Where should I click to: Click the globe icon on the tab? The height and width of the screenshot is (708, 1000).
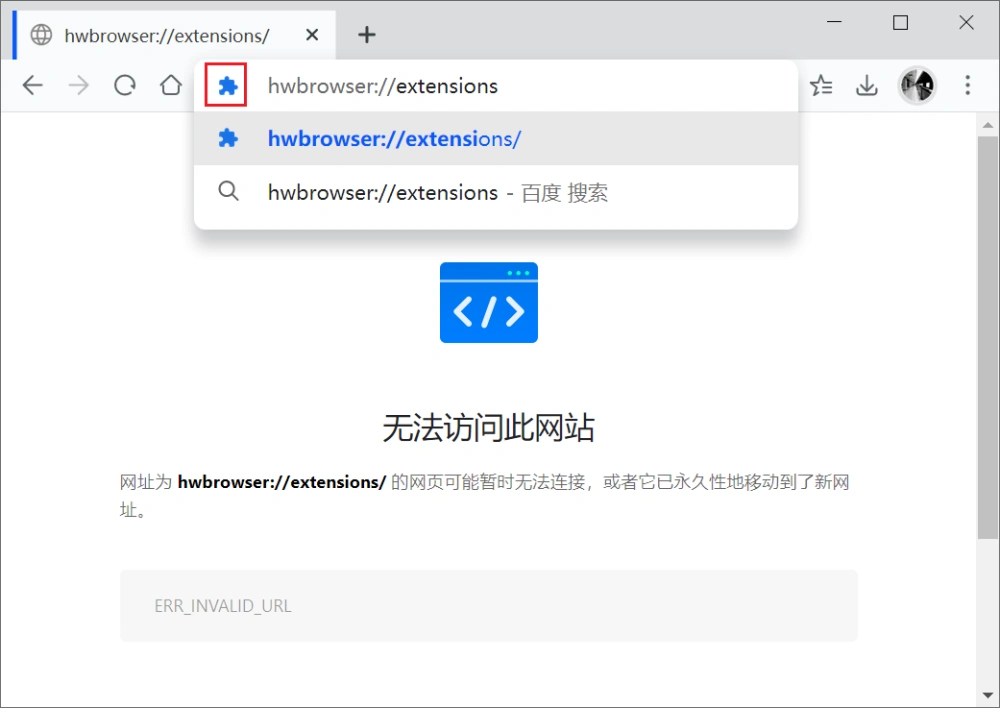point(41,35)
